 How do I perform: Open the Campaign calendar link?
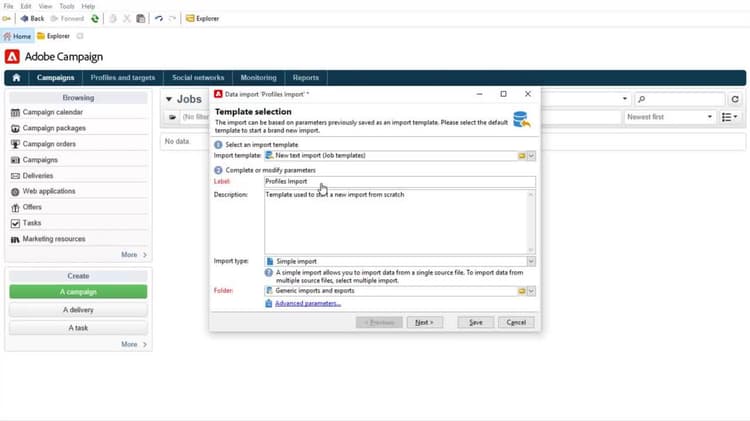coord(53,112)
